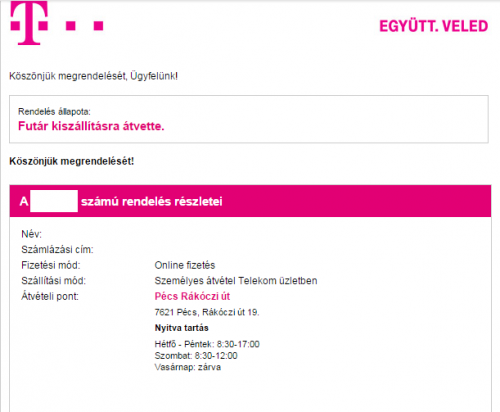Click the számú rendelés részletei header
Image resolution: width=500 pixels, height=412 pixels.
(x=152, y=201)
